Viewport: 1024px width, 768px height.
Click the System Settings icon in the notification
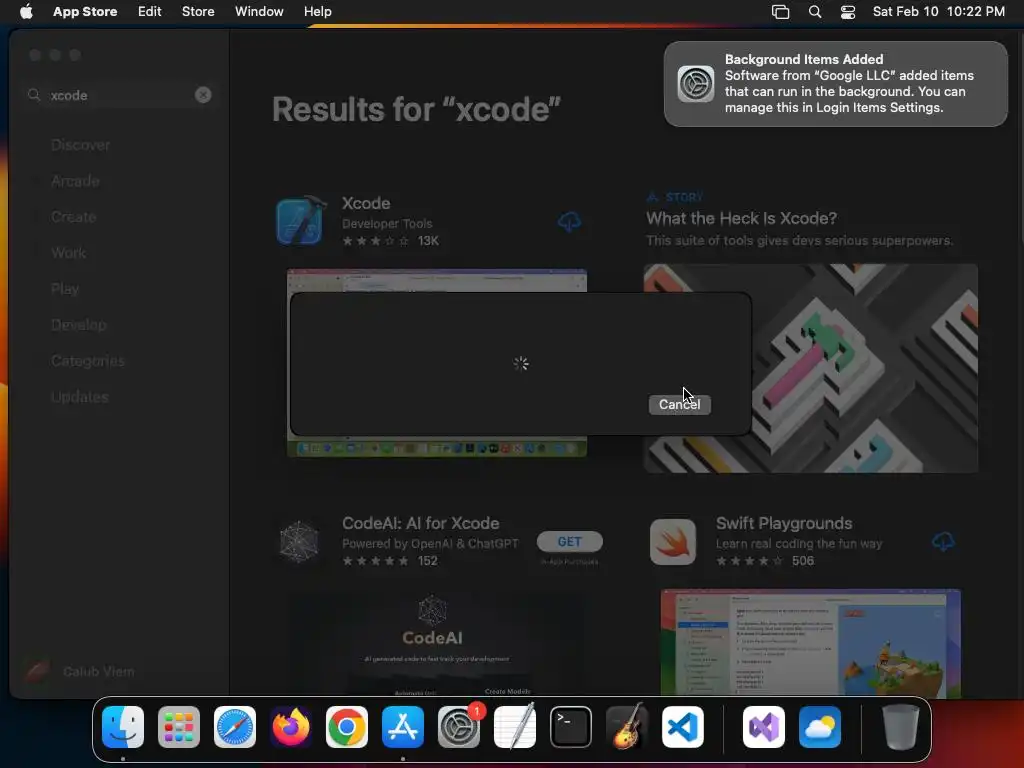tap(696, 84)
